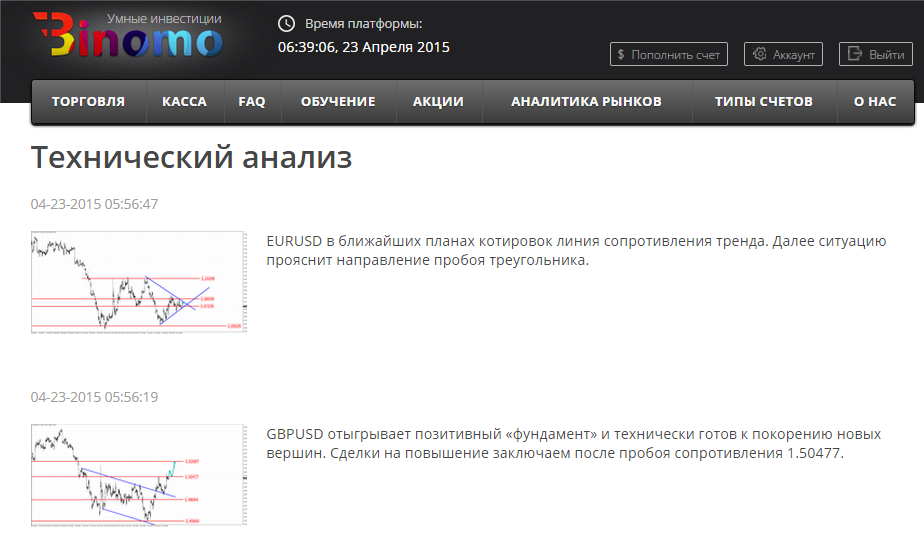Viewport: 924px width, 545px height.
Task: Open the О НАС page
Action: point(874,102)
